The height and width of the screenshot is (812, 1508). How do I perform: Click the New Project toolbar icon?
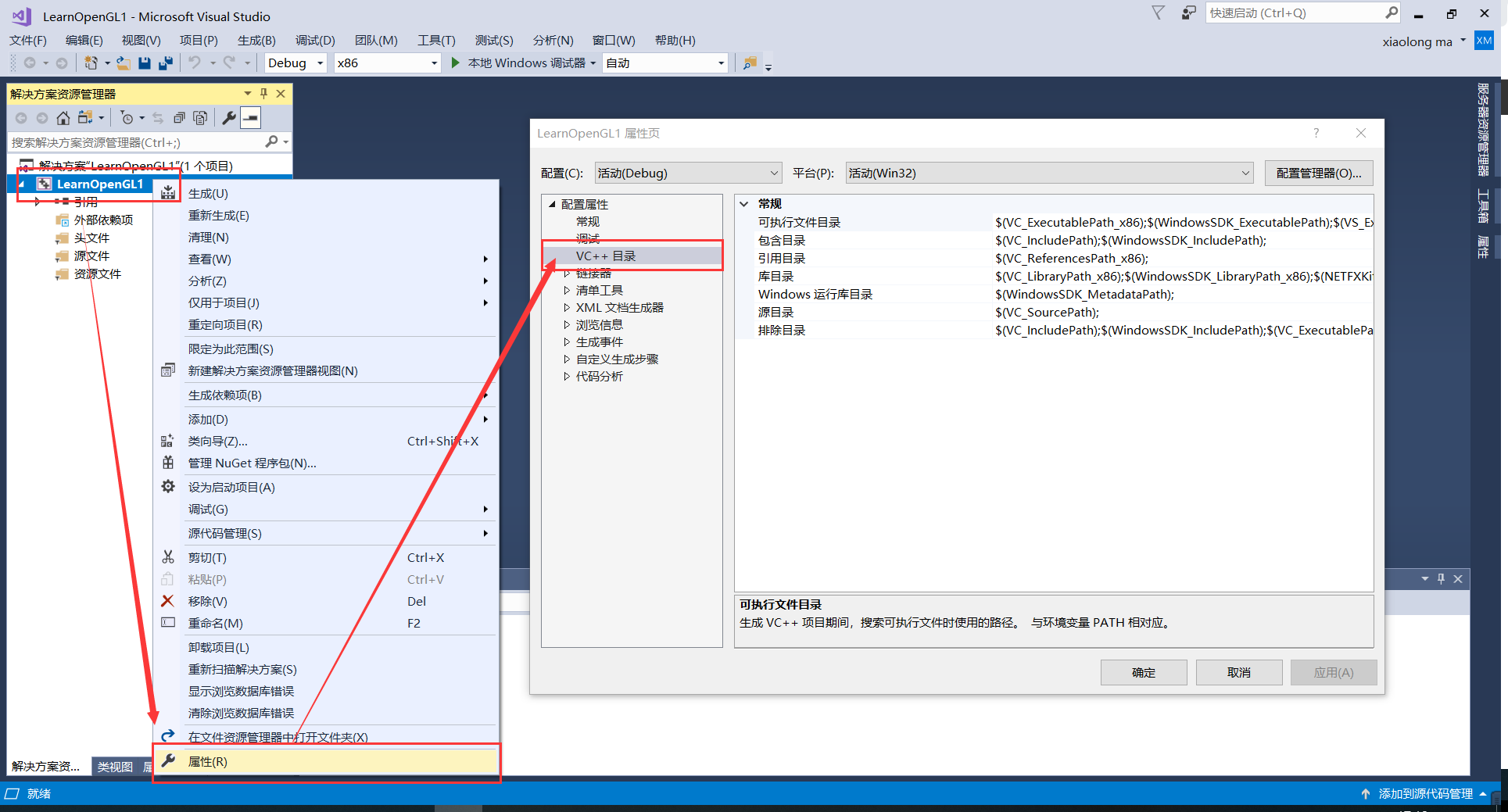click(91, 63)
